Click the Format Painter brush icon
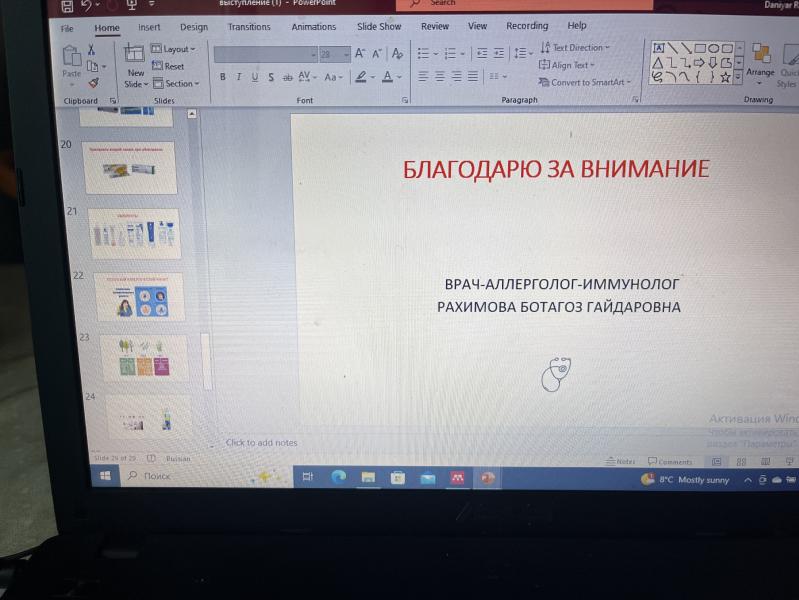Image resolution: width=799 pixels, height=600 pixels. tap(94, 84)
